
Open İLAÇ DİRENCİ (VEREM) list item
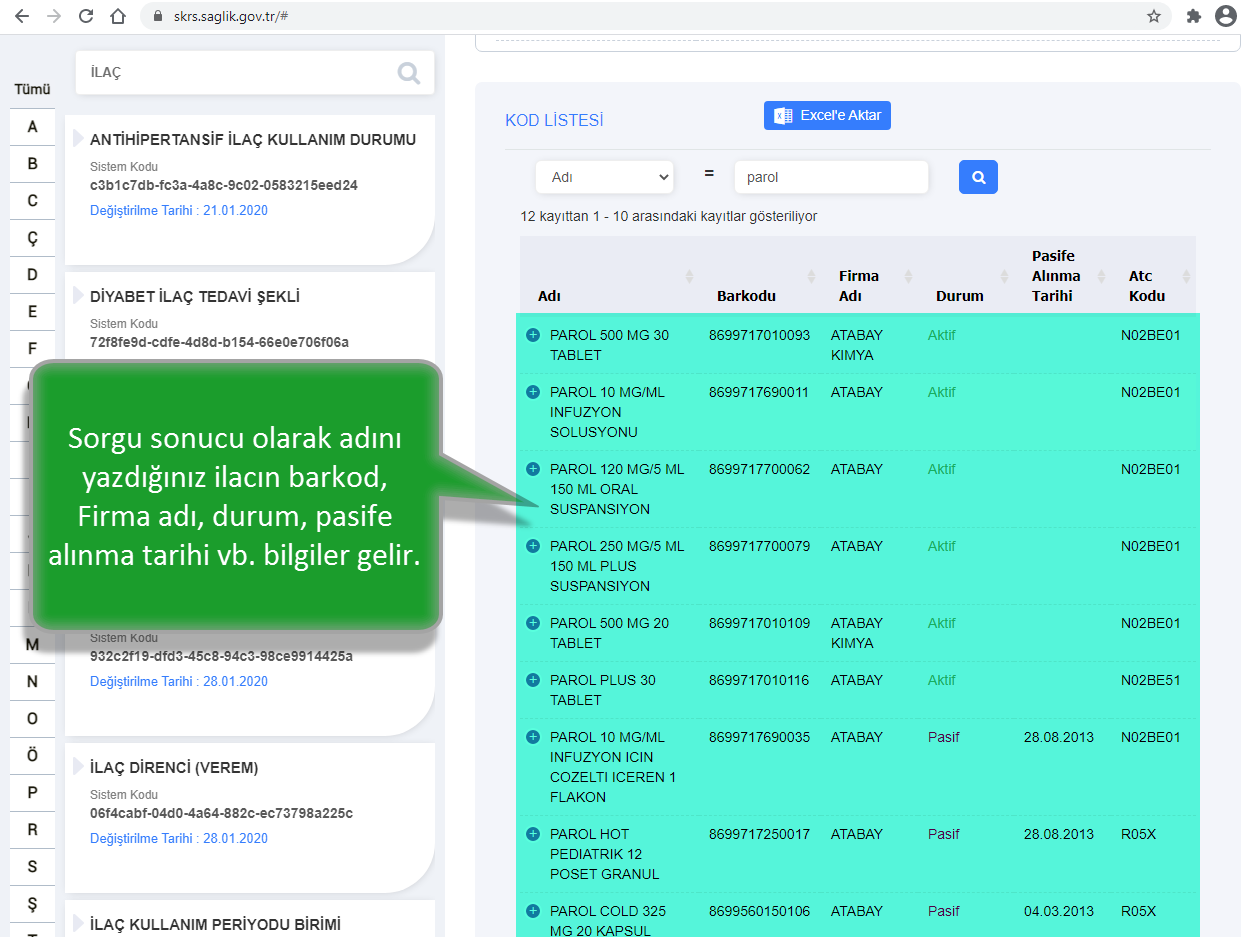pos(174,768)
